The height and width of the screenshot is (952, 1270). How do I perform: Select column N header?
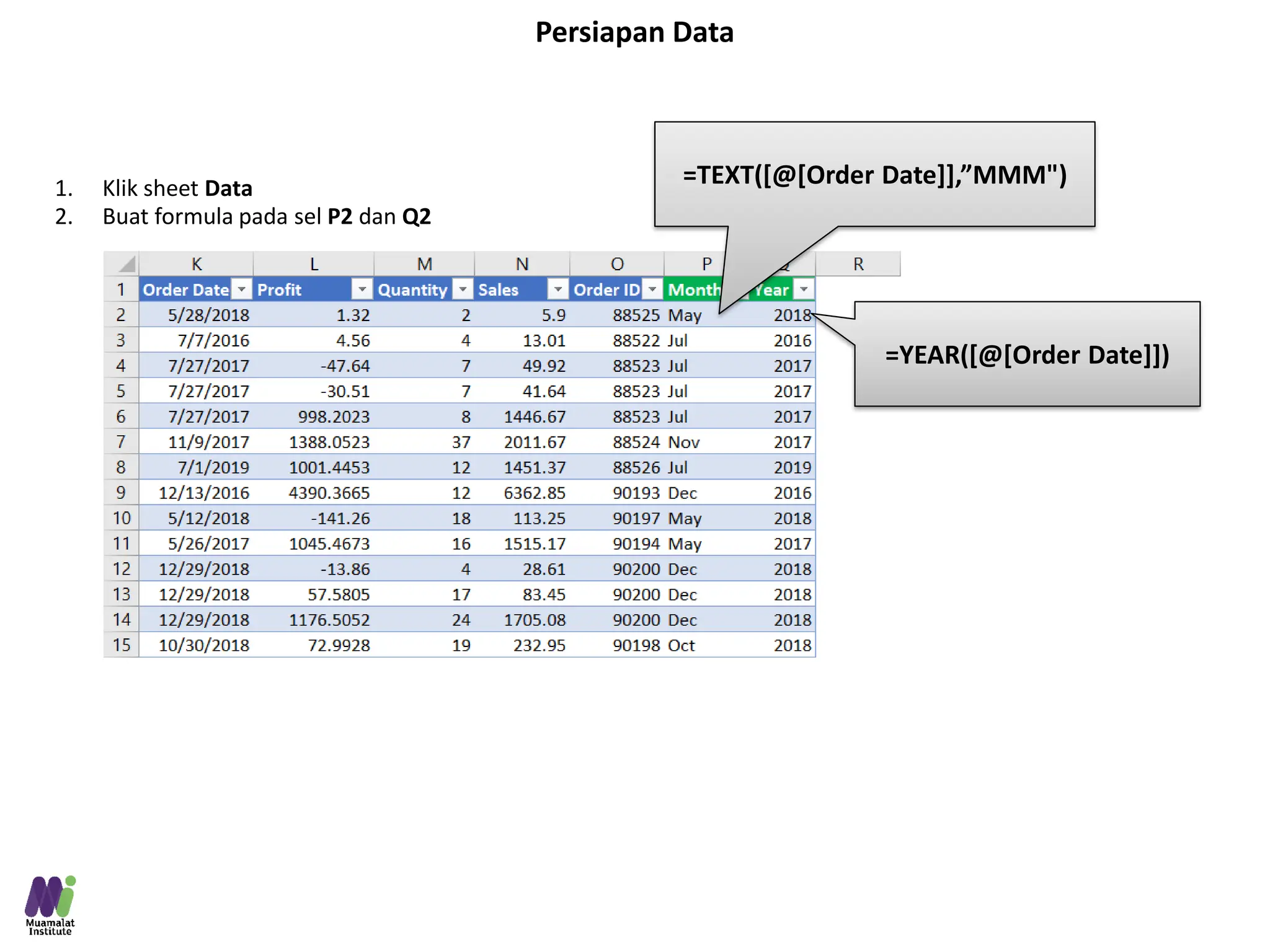(522, 264)
